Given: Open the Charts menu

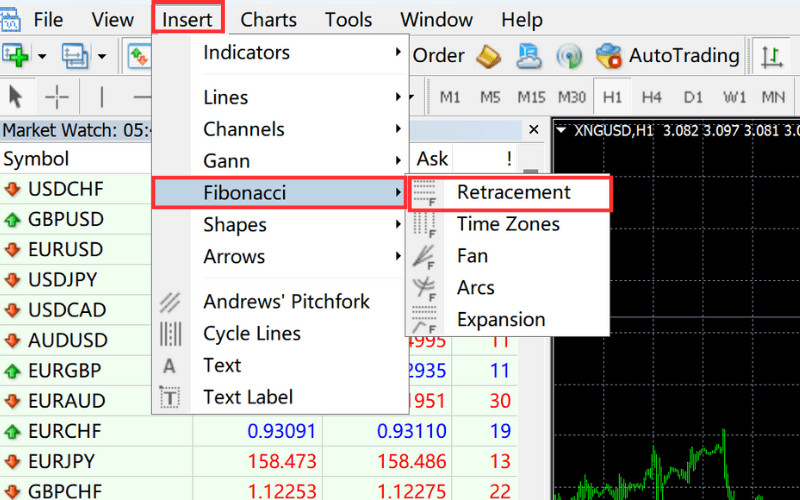Looking at the screenshot, I should (x=268, y=19).
